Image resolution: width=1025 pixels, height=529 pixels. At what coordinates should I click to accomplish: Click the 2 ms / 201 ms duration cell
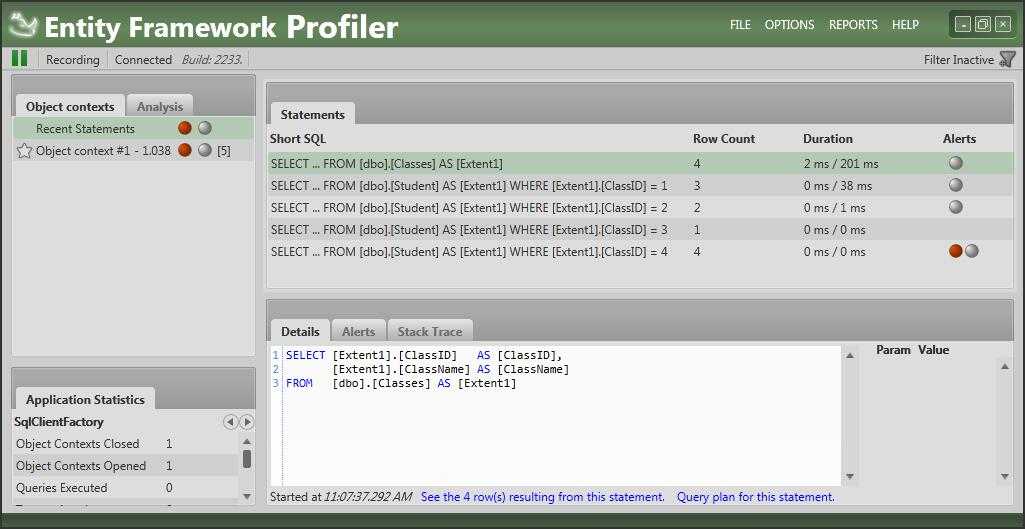[841, 163]
